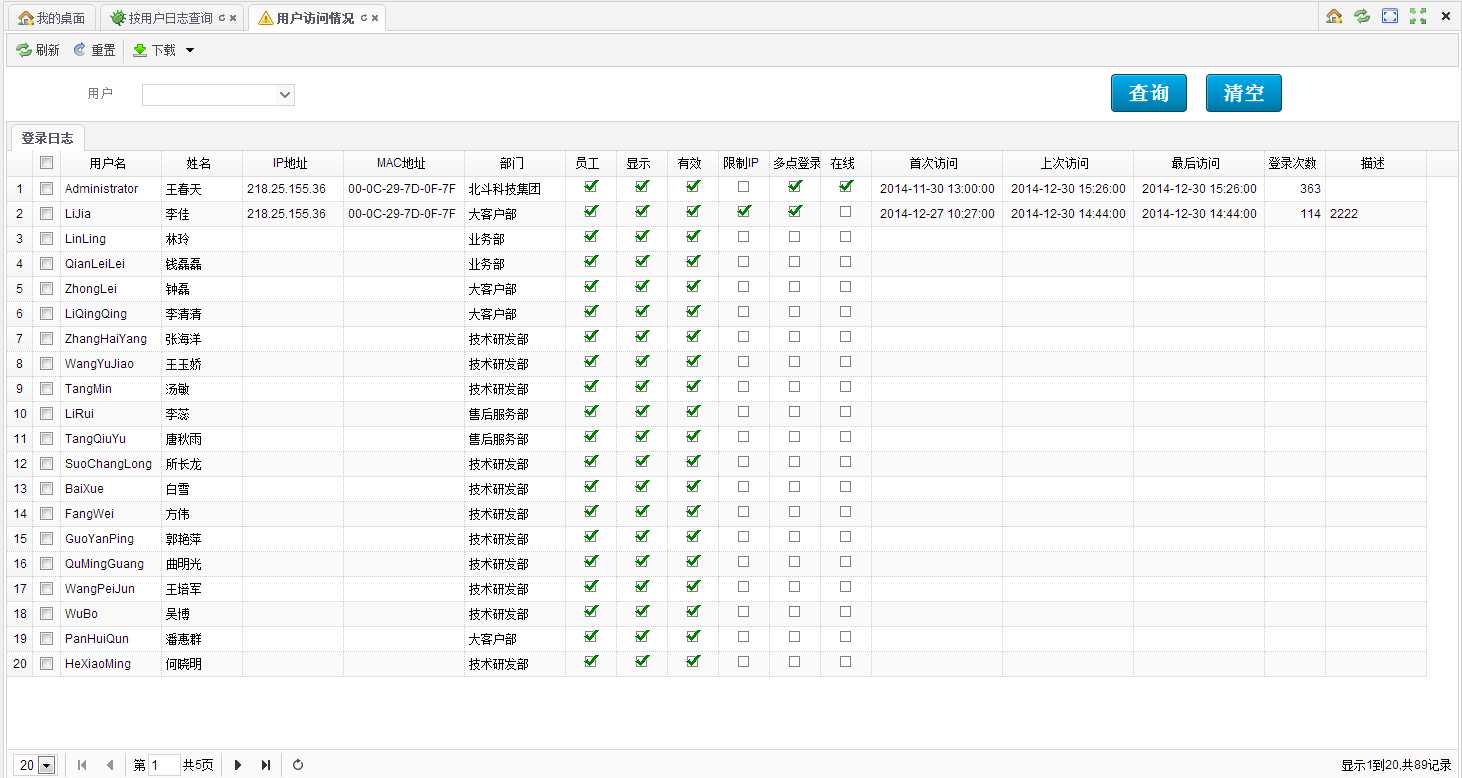This screenshot has width=1462, height=778.
Task: Sort by the 首次访问 column header
Action: pos(936,163)
